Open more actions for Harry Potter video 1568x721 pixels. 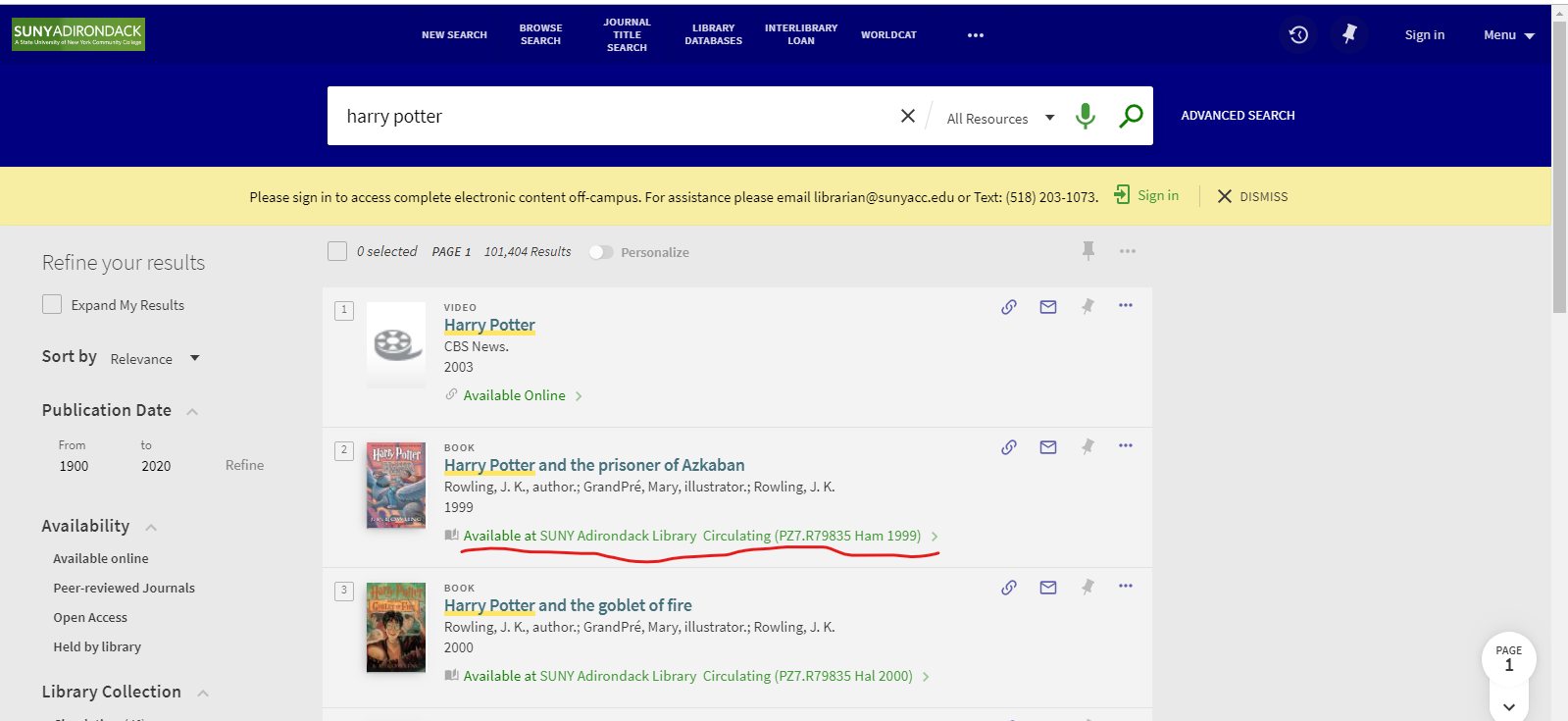click(1126, 305)
